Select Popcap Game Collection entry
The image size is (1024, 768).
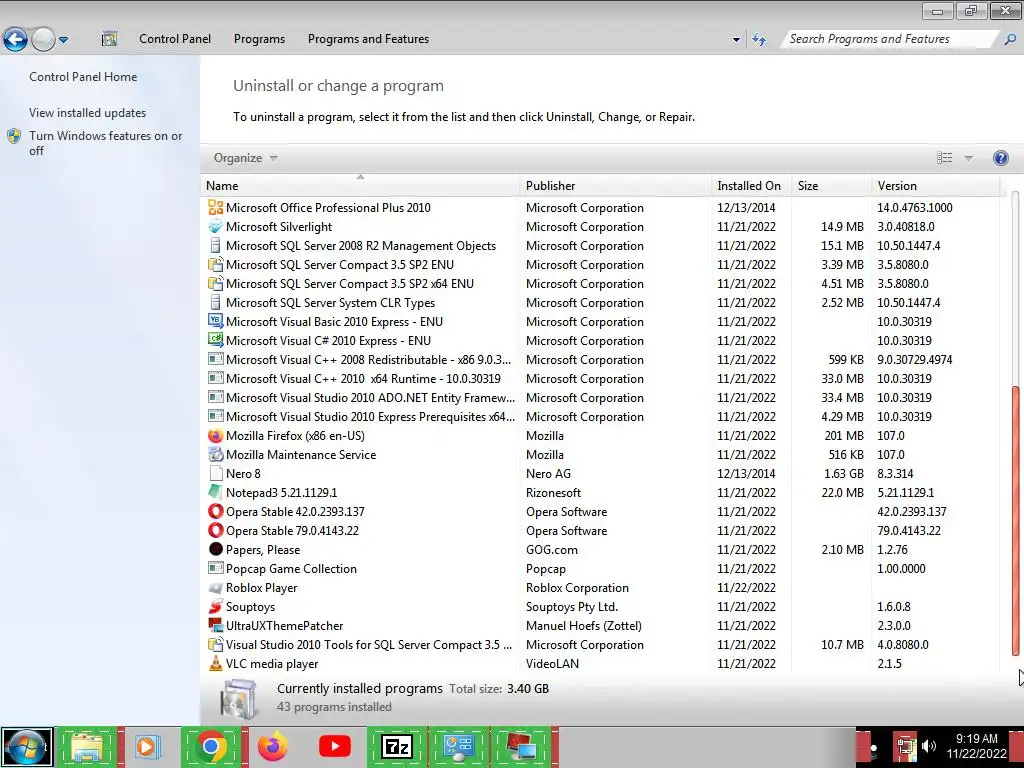(x=291, y=569)
